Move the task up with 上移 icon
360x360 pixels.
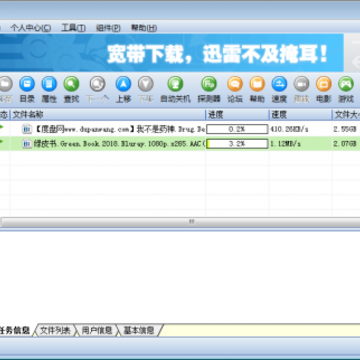point(123,84)
